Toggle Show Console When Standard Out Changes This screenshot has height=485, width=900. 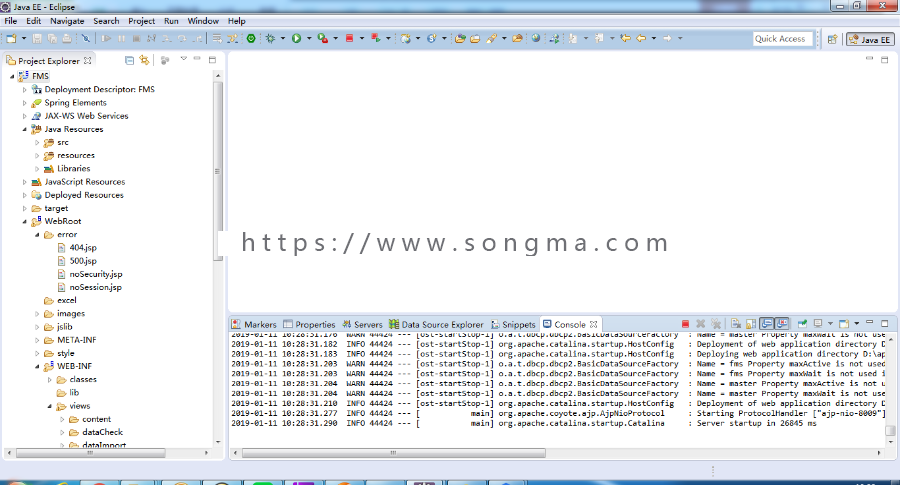pos(766,324)
